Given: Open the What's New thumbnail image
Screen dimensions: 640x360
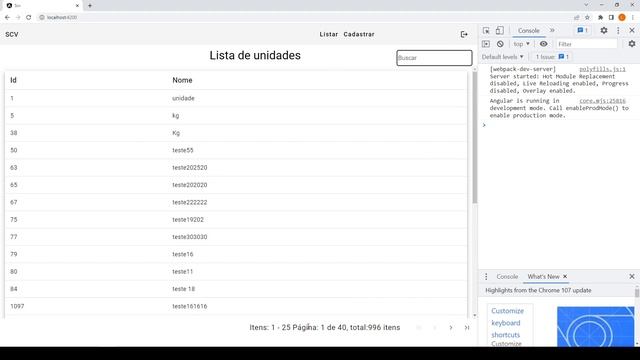Looking at the screenshot, I should point(596,327).
